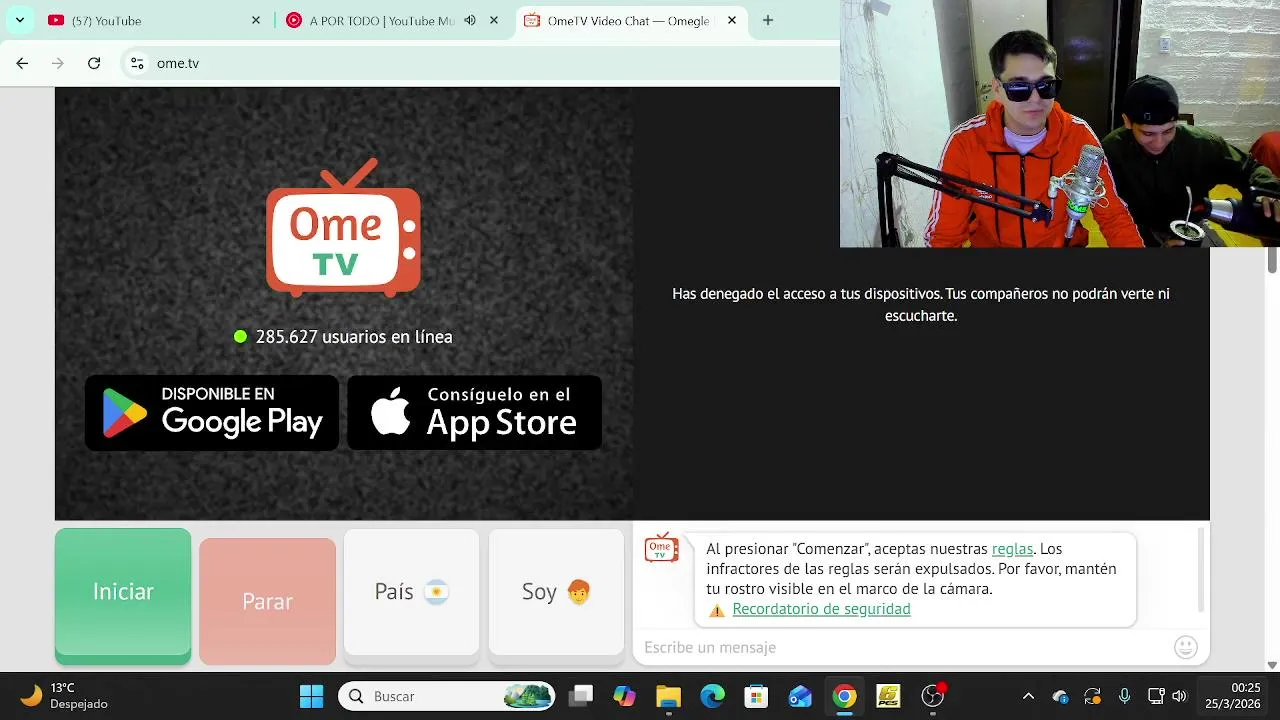Open File Explorer from the taskbar
The height and width of the screenshot is (720, 1280).
point(668,696)
